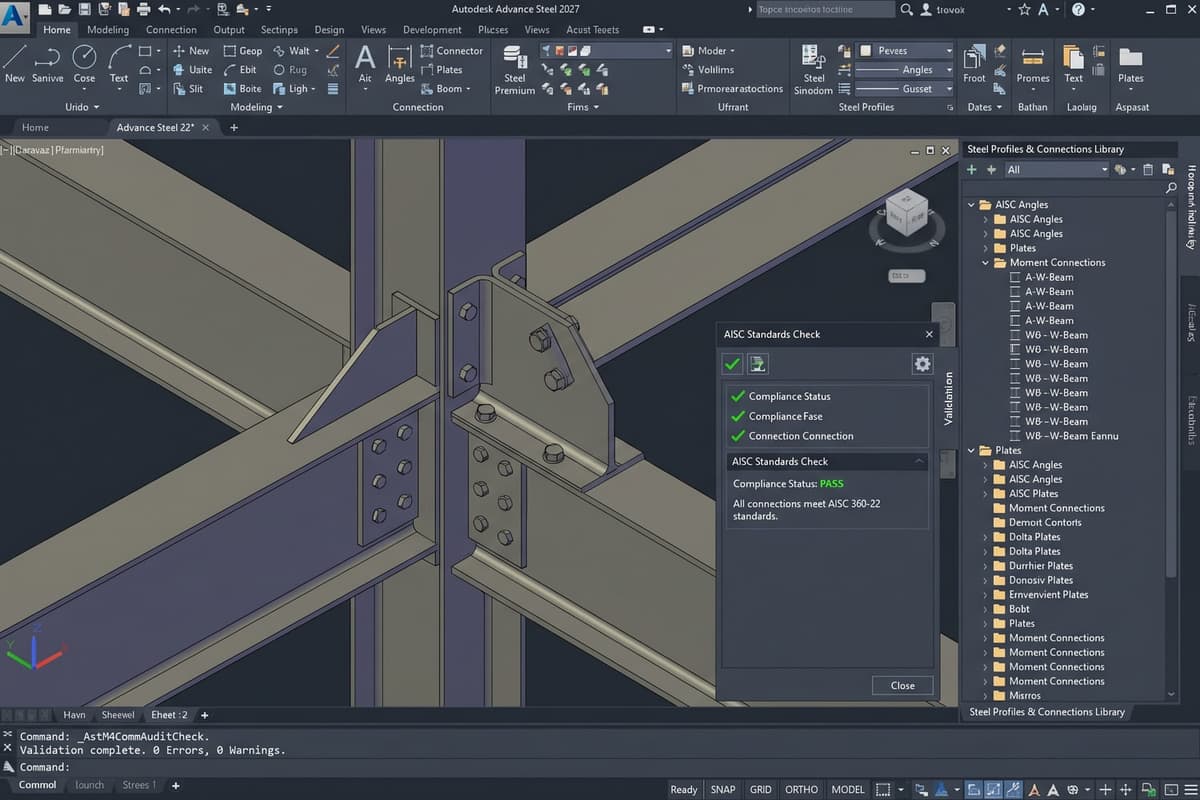
Task: Click the Steel Premium icon
Action: tap(515, 57)
